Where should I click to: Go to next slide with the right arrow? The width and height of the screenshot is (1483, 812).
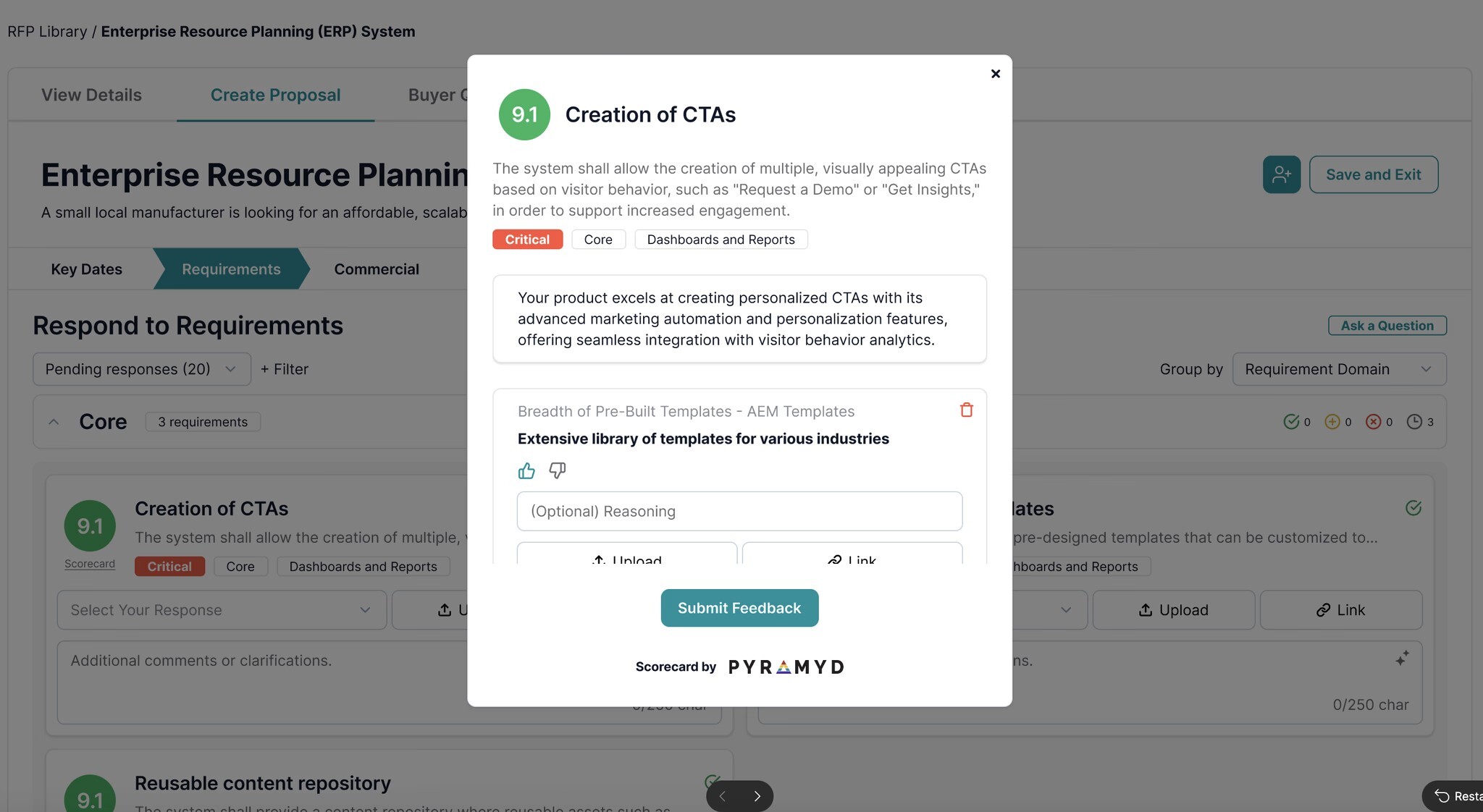point(757,796)
